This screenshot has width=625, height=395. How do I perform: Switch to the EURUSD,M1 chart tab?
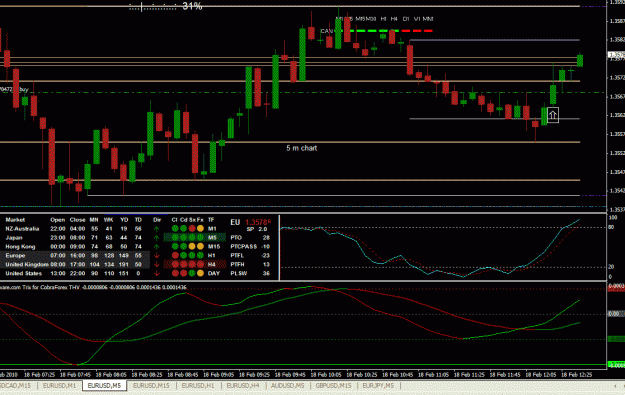point(59,385)
